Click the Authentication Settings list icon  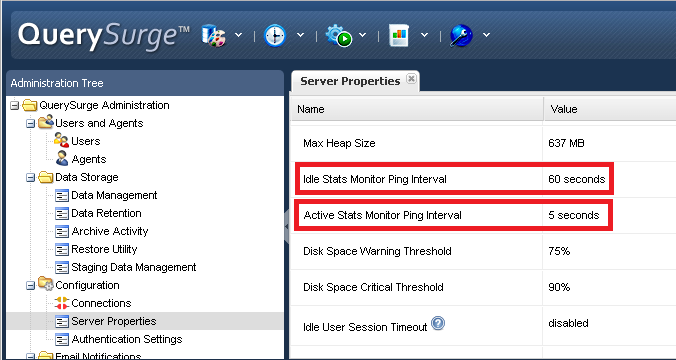point(62,340)
